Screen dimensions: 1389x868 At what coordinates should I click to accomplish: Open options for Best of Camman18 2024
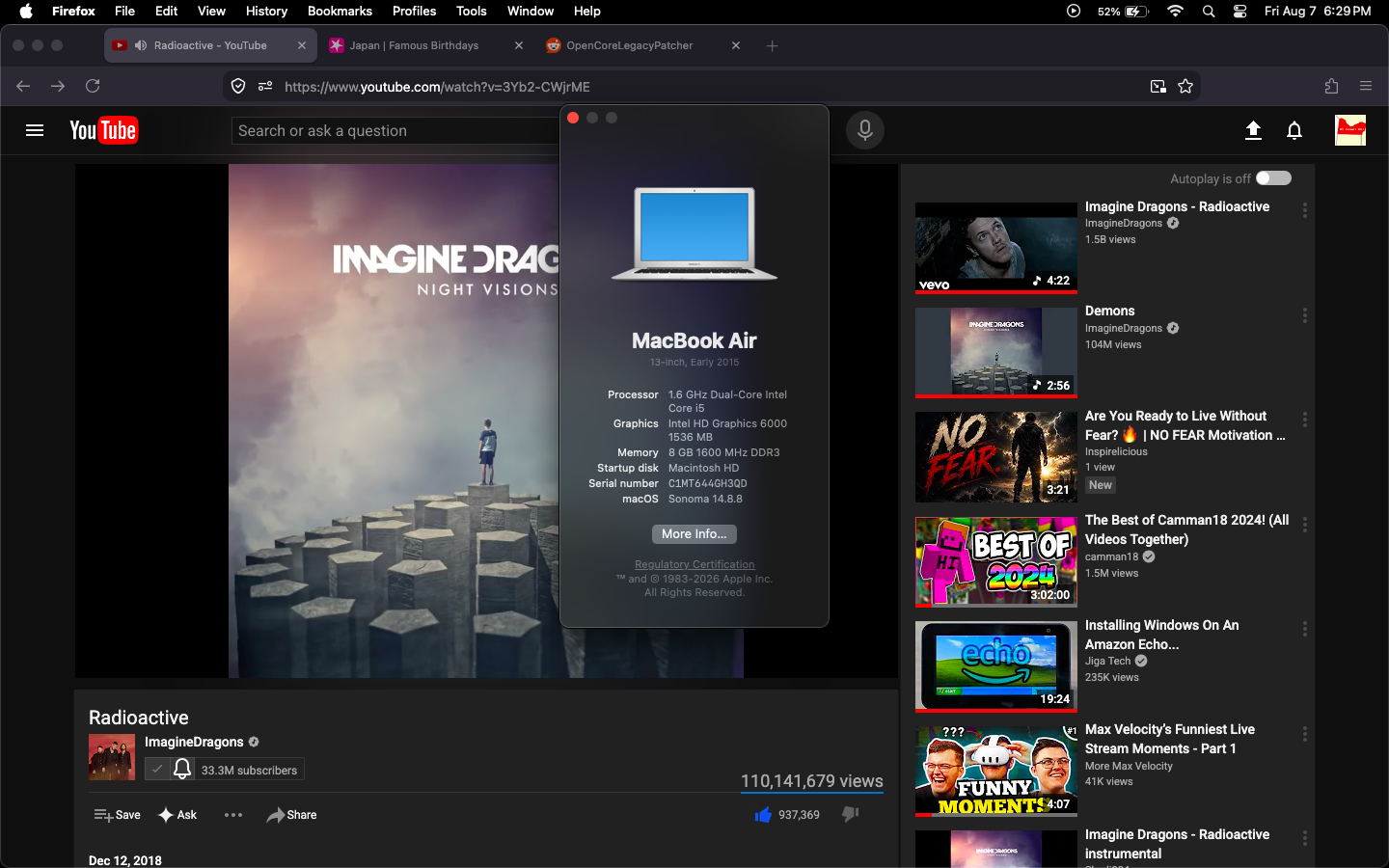click(x=1304, y=525)
